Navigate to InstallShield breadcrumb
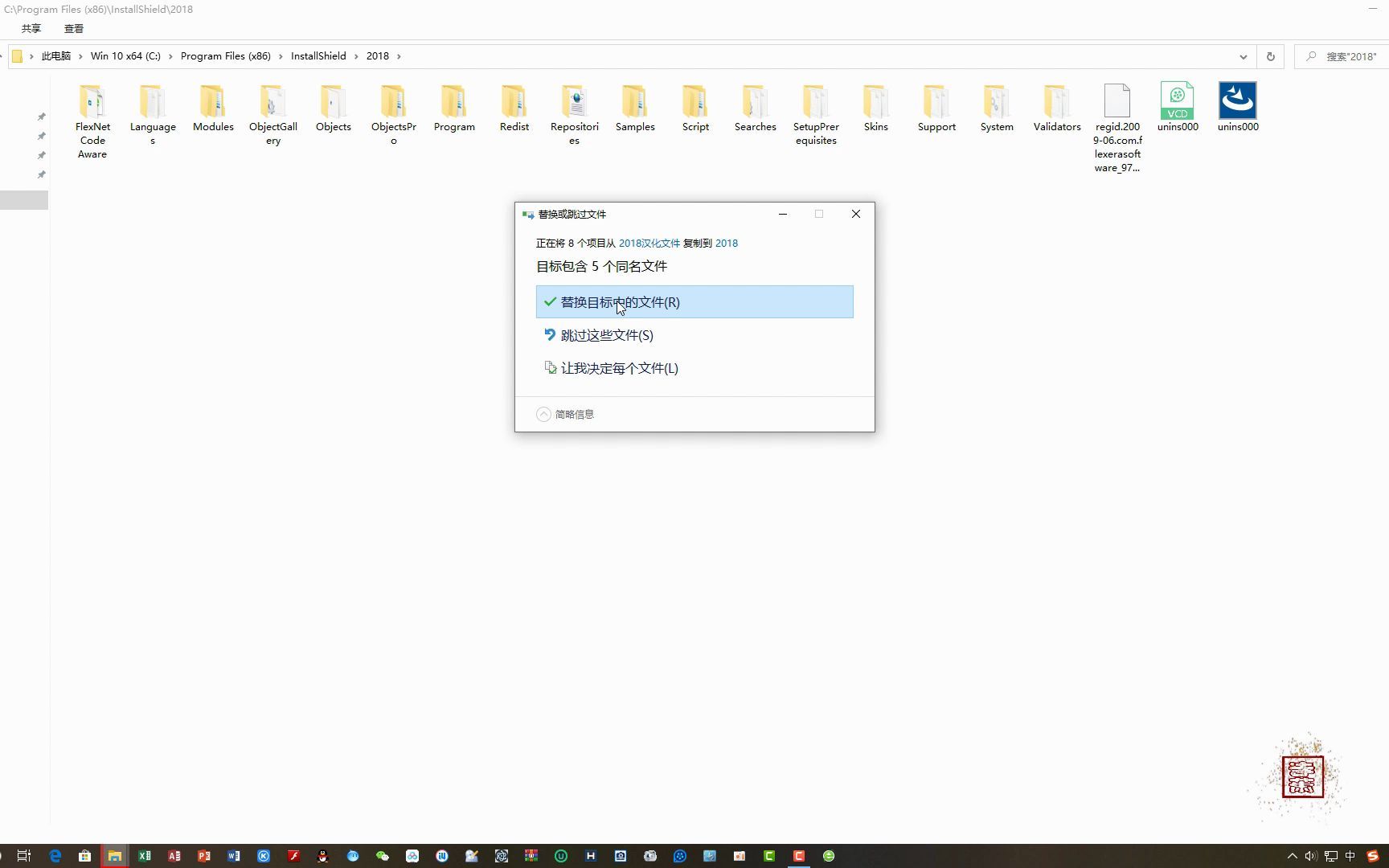 (x=318, y=56)
